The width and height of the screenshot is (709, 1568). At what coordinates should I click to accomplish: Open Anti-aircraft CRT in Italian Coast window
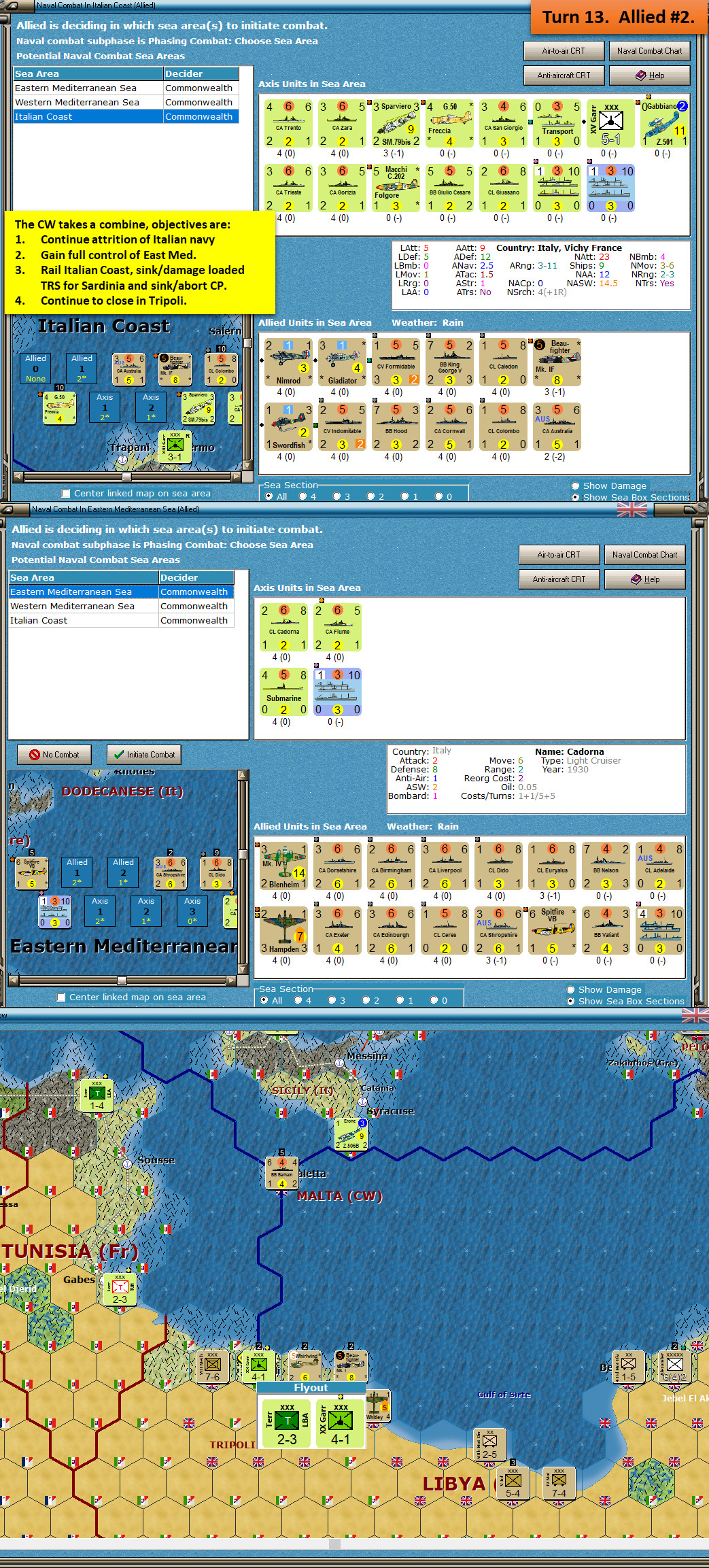click(x=564, y=75)
